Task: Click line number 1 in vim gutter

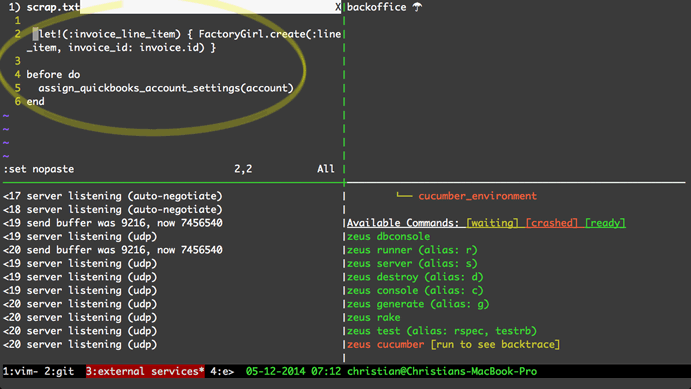Action: tap(18, 21)
